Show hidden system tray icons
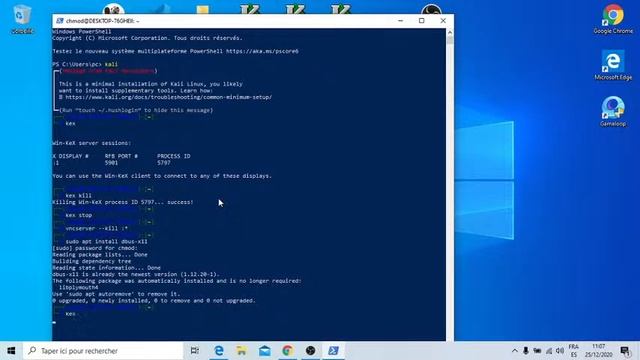Screen dimensions: 640x360 [x=515, y=351]
